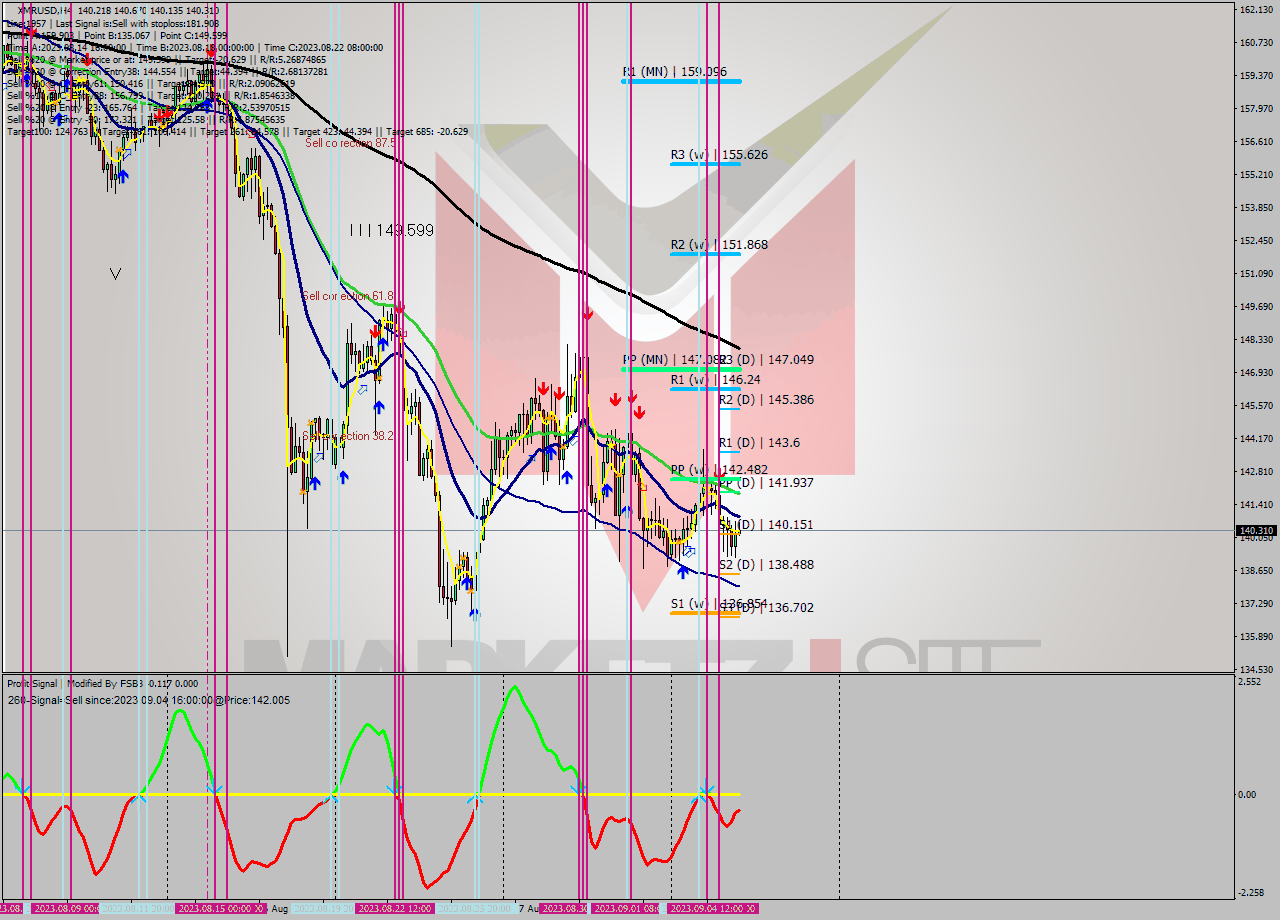This screenshot has height=920, width=1280.
Task: Click the 2023.09.01 08:00 date marker
Action: click(x=626, y=909)
